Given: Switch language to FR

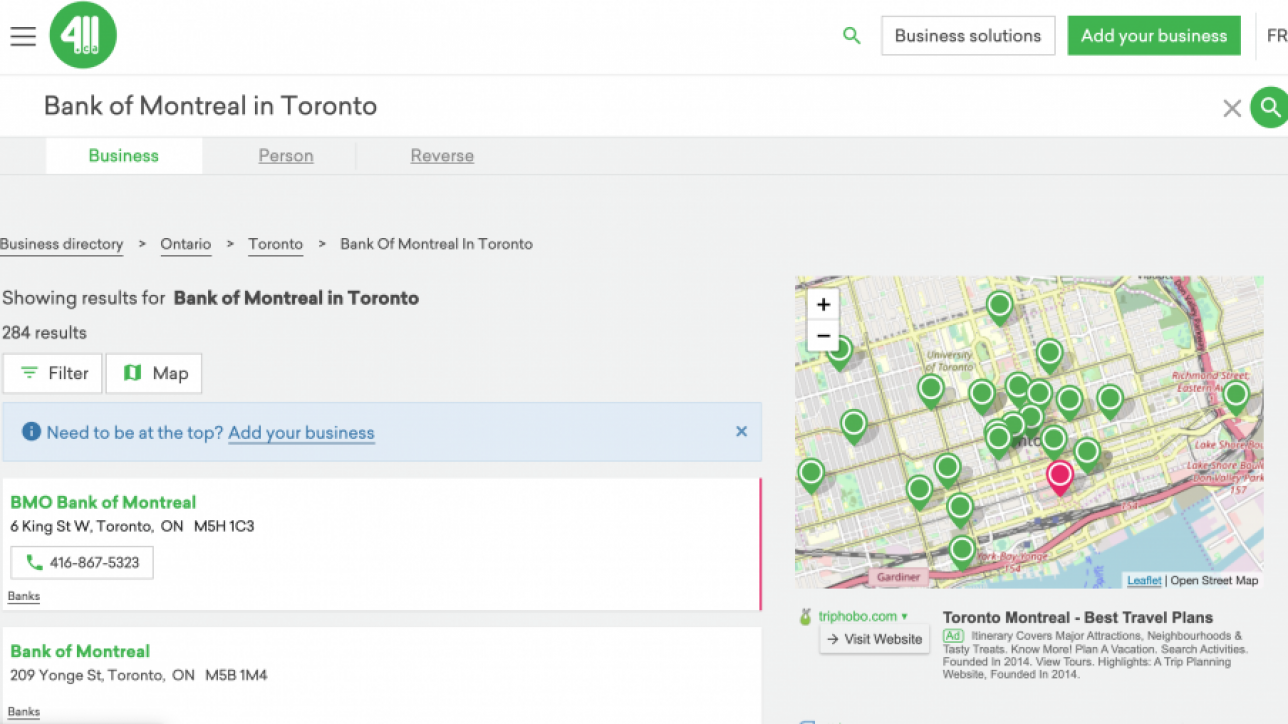Looking at the screenshot, I should click(1277, 36).
